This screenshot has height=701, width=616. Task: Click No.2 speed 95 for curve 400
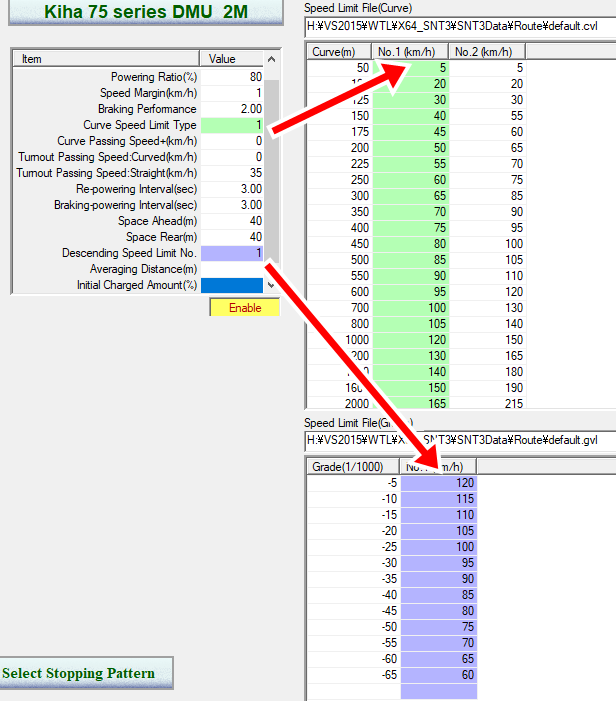coord(487,228)
